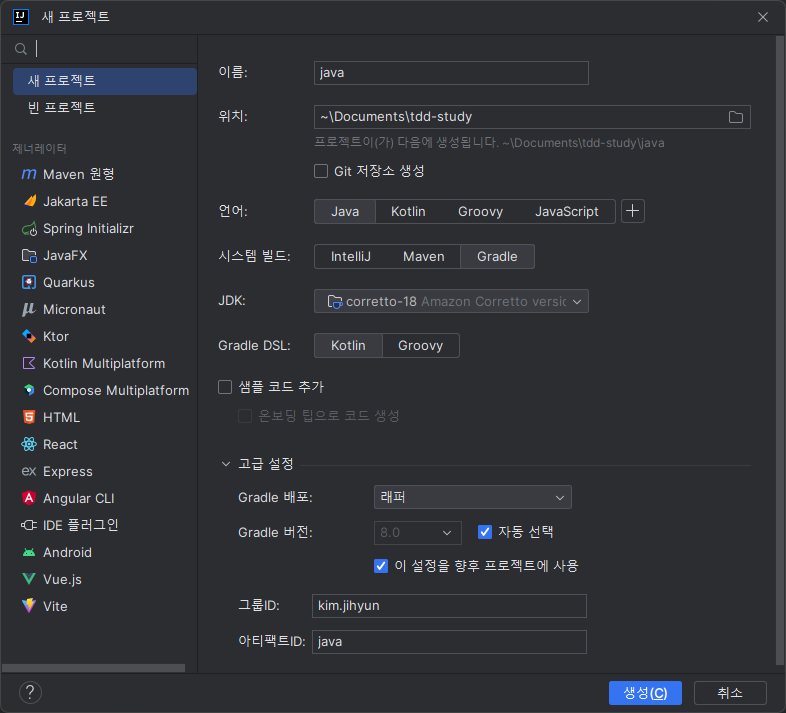786x713 pixels.
Task: Open the JDK corretto-18 dropdown
Action: click(x=451, y=301)
